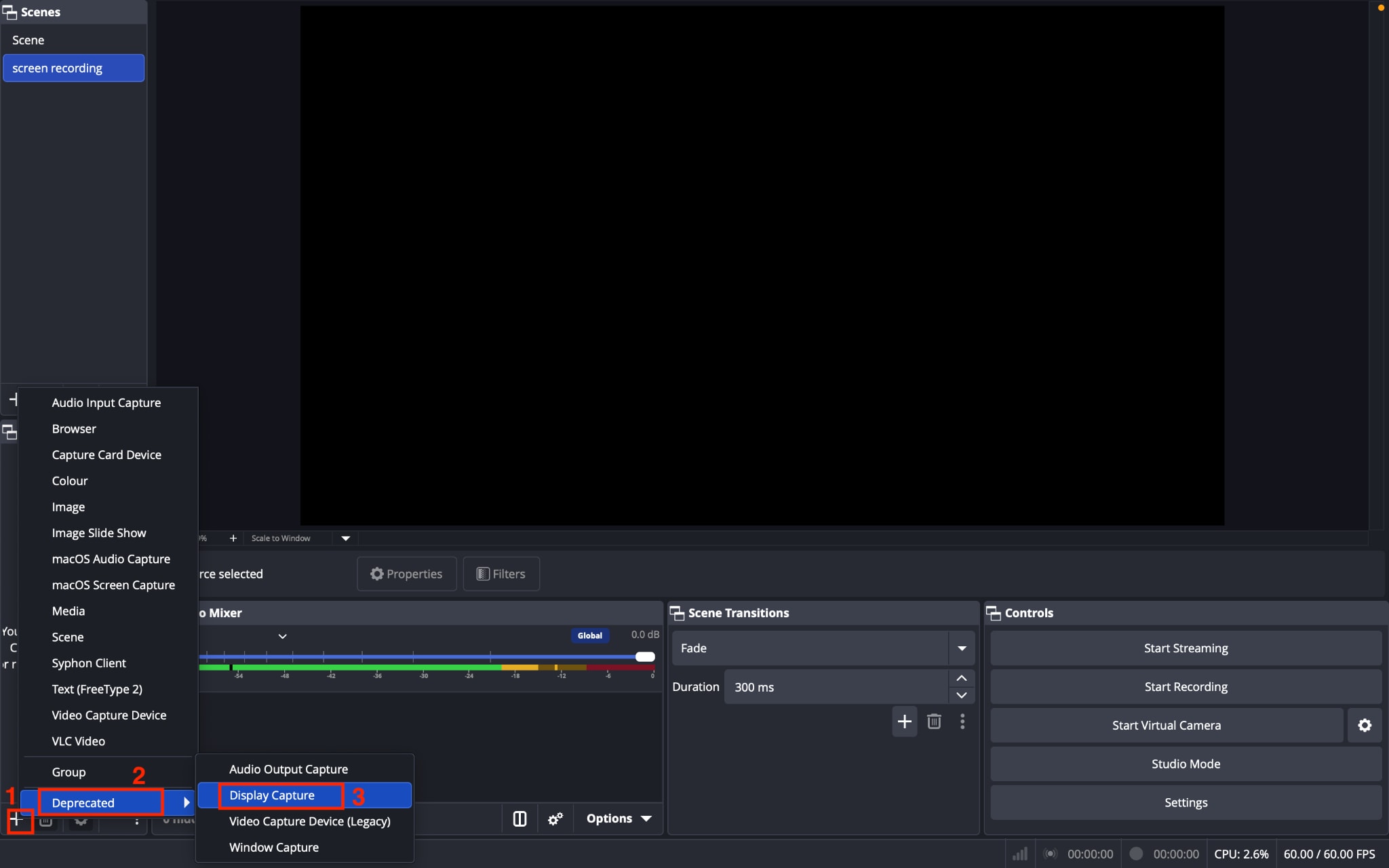The image size is (1389, 868).
Task: Enable Studio Mode
Action: pyautogui.click(x=1186, y=764)
